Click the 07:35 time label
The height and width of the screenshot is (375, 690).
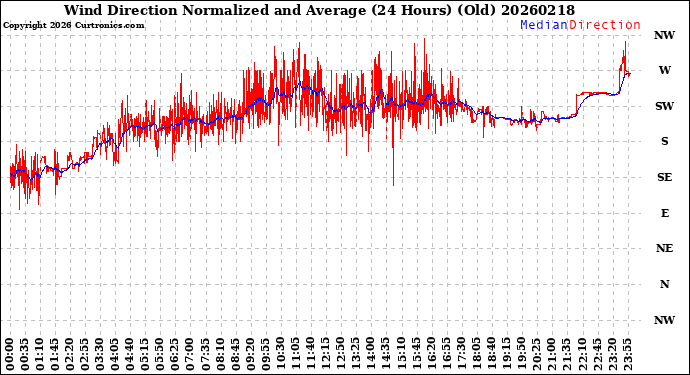[205, 355]
